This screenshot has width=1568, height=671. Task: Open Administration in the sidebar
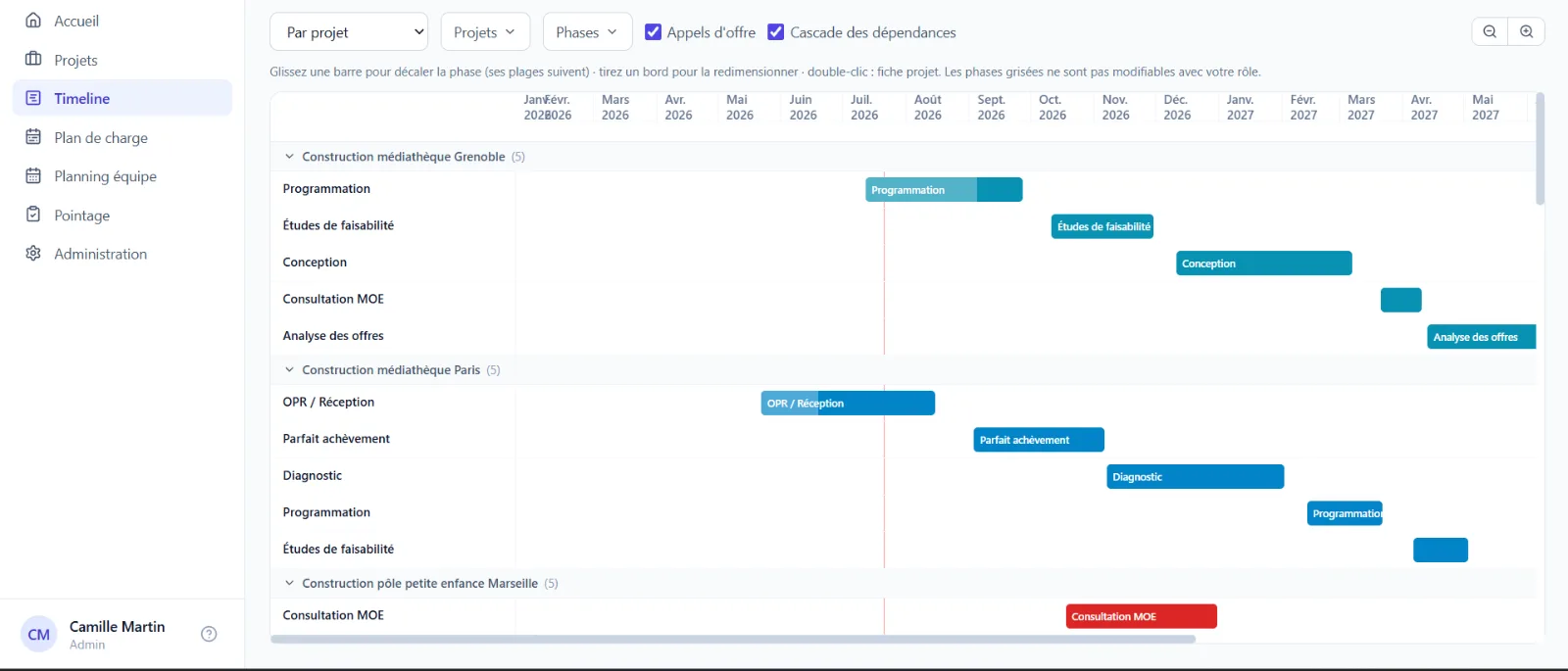pos(122,254)
